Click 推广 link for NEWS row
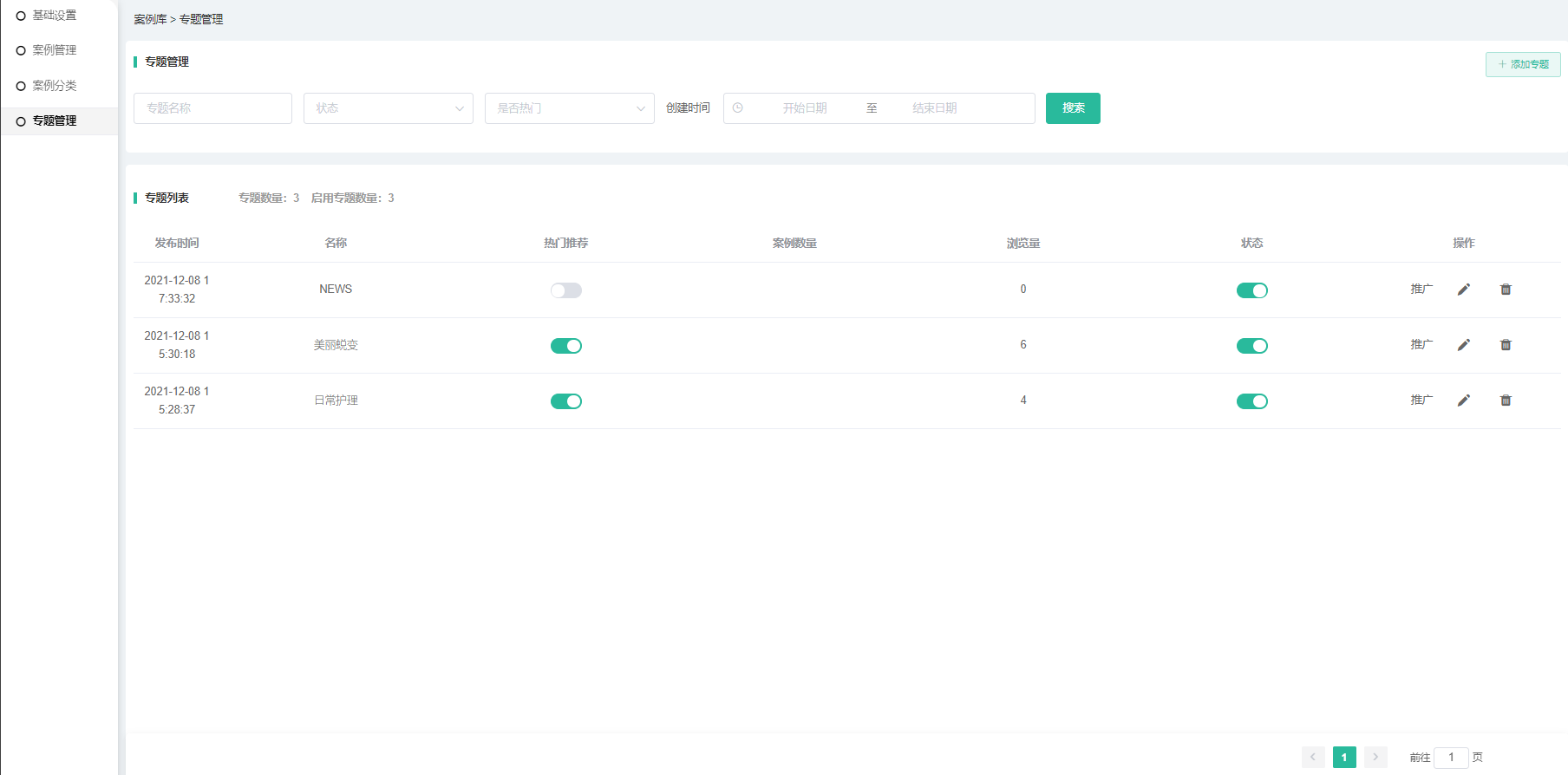The width and height of the screenshot is (1568, 775). (1421, 290)
